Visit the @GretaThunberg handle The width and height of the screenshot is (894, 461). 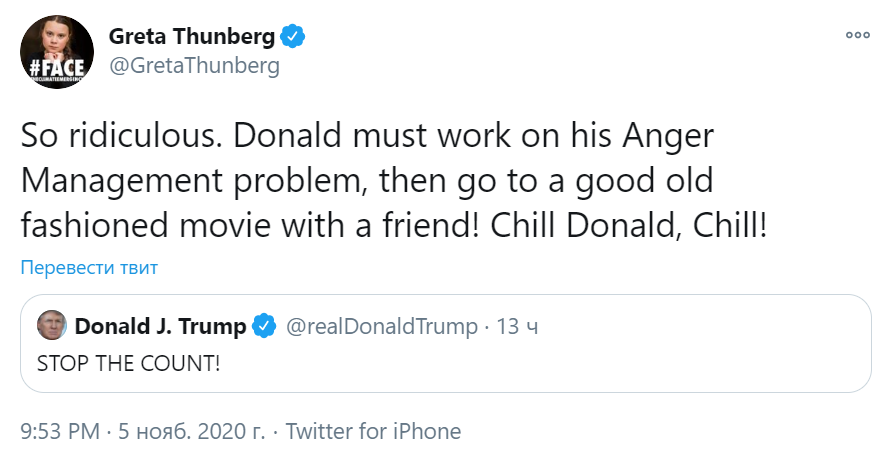(193, 66)
